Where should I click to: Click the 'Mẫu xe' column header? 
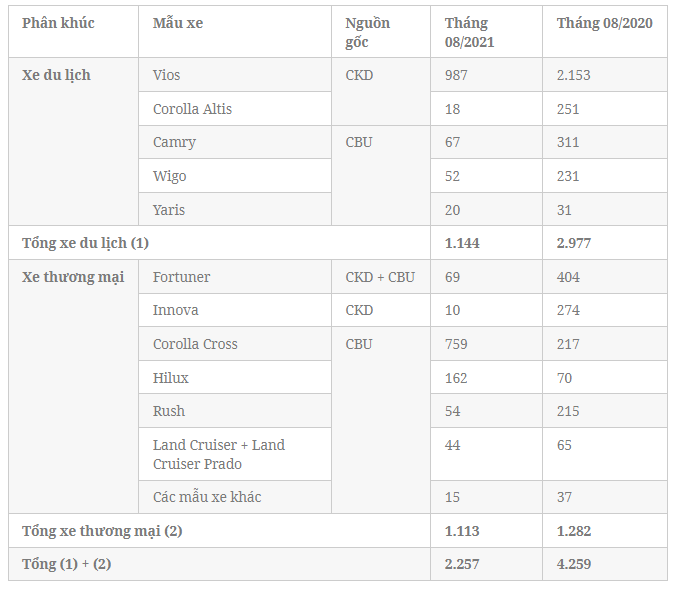click(177, 23)
